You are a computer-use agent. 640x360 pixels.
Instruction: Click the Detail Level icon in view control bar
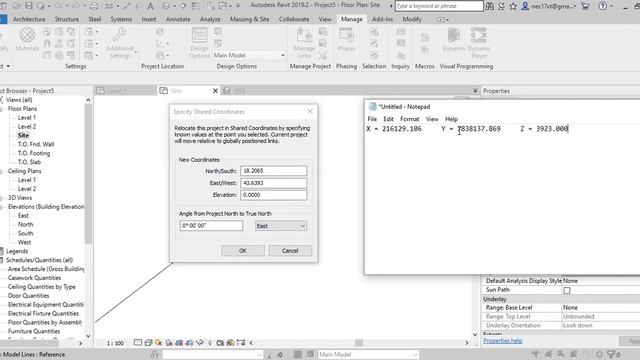[x=138, y=343]
